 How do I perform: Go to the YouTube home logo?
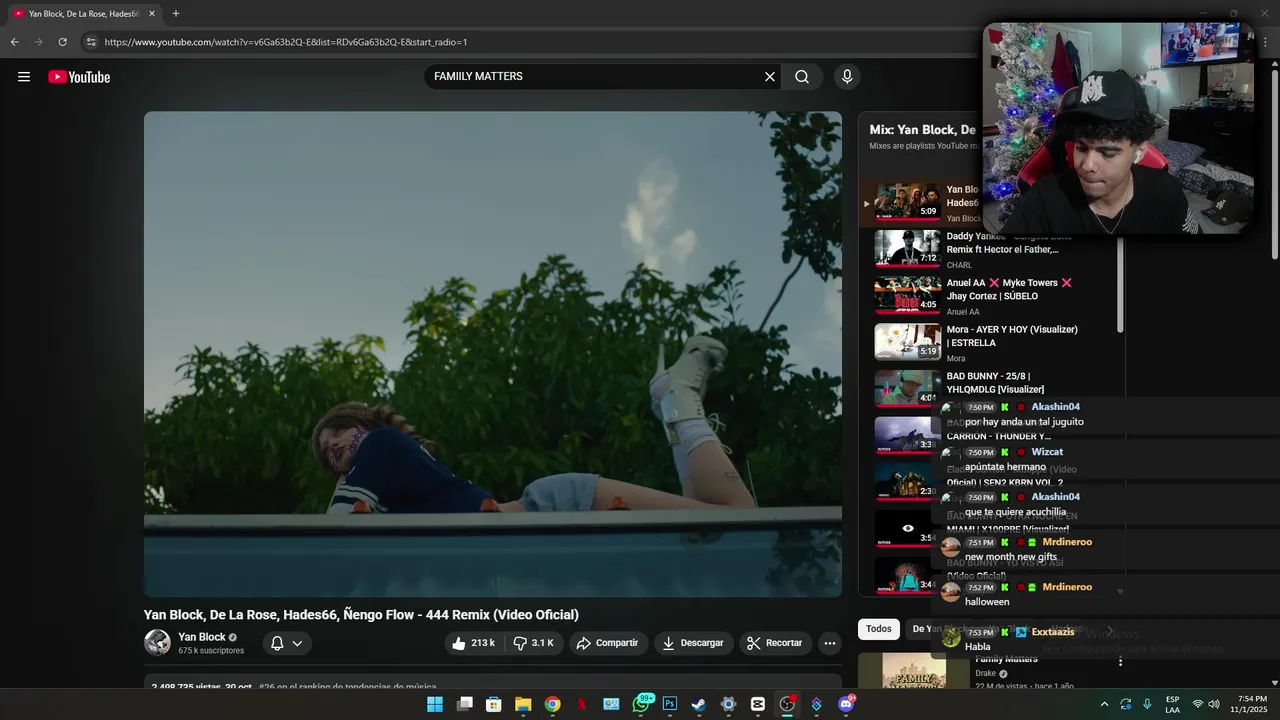point(79,77)
